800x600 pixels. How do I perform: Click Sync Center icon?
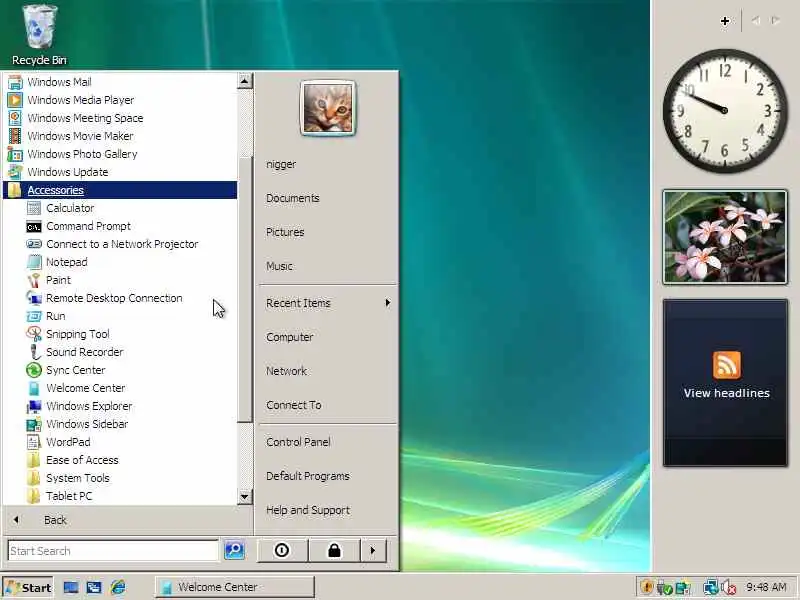click(34, 370)
